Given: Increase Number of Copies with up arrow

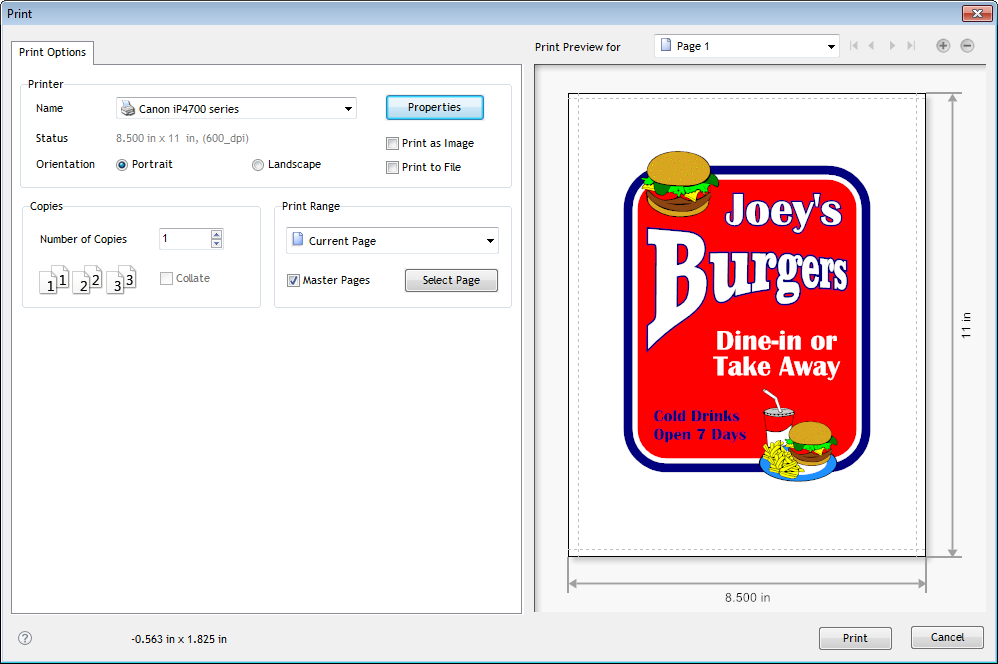Looking at the screenshot, I should (217, 235).
